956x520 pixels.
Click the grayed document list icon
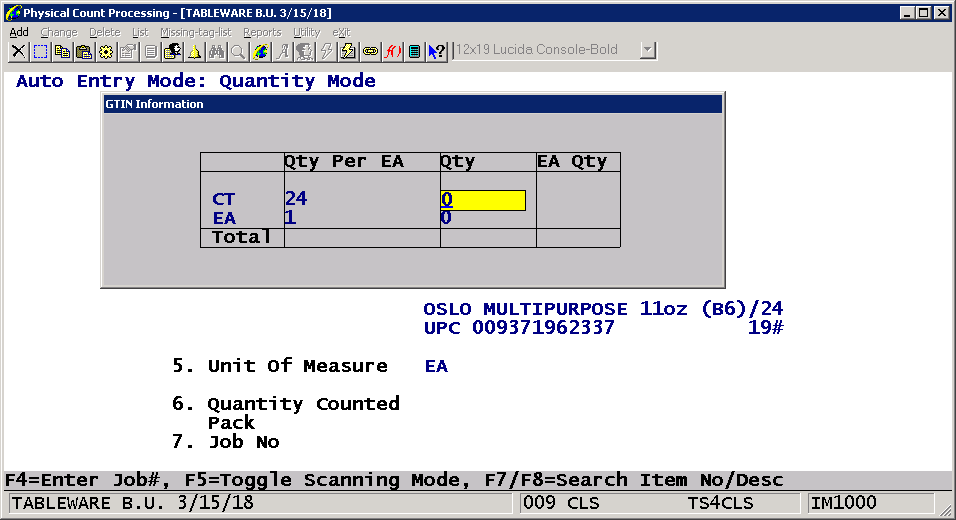click(x=150, y=52)
